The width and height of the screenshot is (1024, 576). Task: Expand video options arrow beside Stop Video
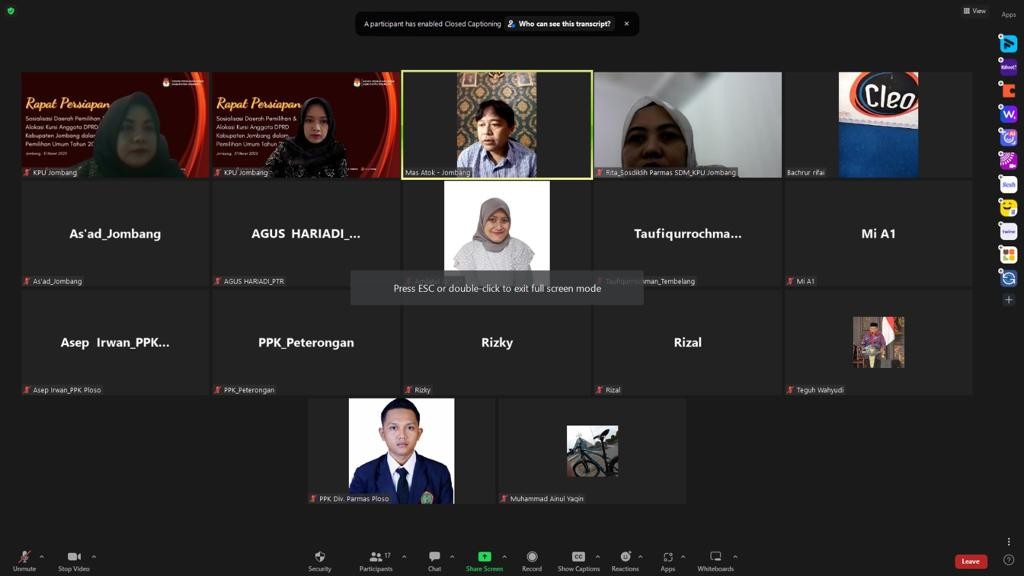click(x=94, y=557)
